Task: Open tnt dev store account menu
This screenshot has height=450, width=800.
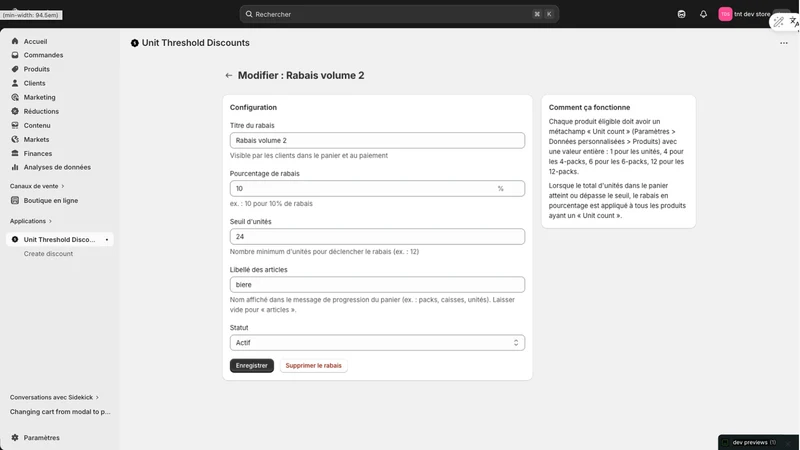Action: click(745, 14)
